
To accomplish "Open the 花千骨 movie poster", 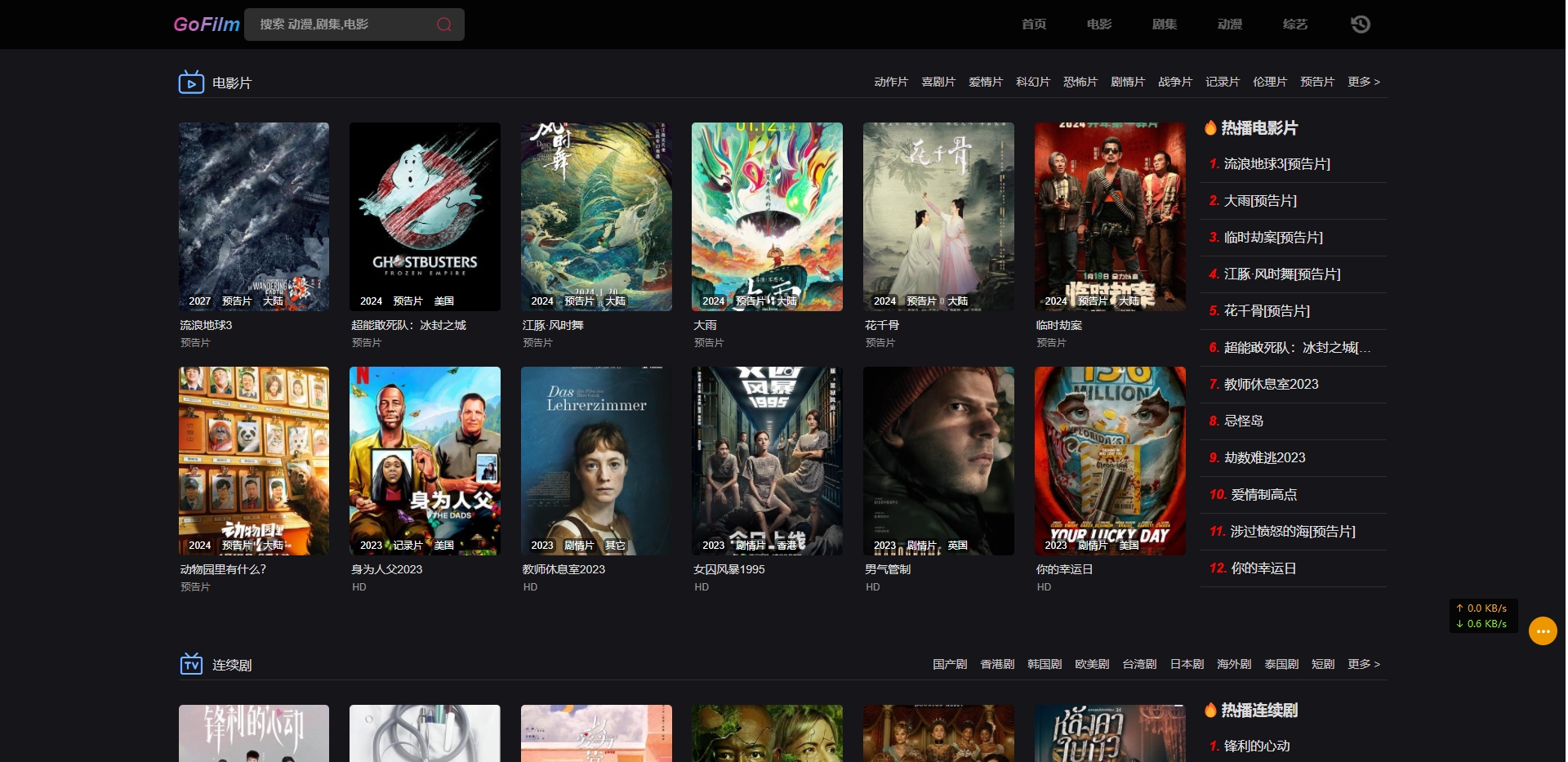I will (938, 216).
